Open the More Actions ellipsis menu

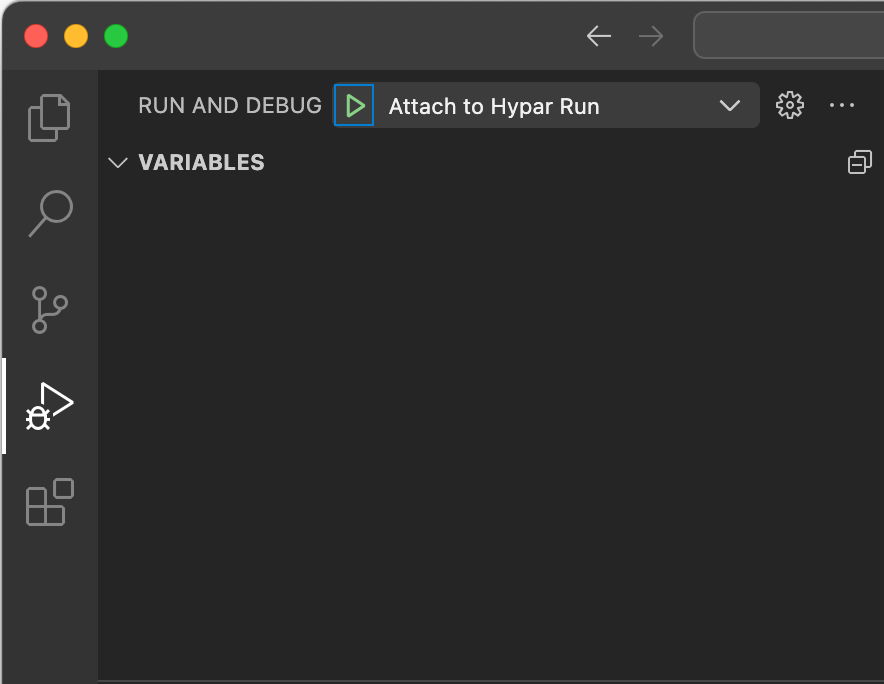click(x=842, y=105)
